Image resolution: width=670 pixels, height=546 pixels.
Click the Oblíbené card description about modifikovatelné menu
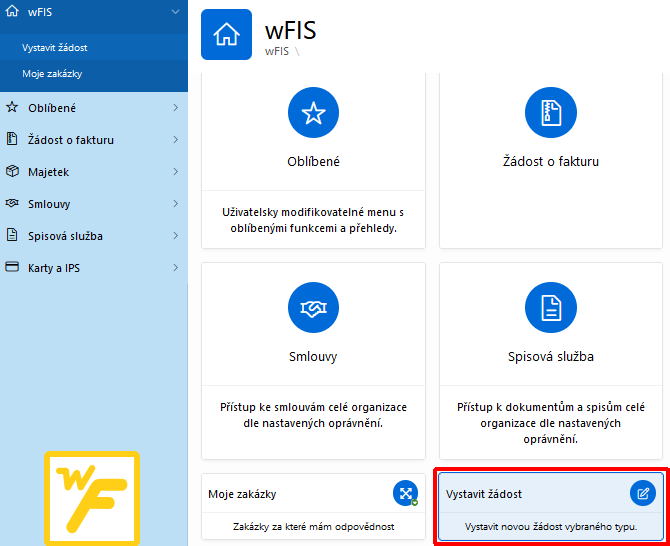pyautogui.click(x=313, y=220)
